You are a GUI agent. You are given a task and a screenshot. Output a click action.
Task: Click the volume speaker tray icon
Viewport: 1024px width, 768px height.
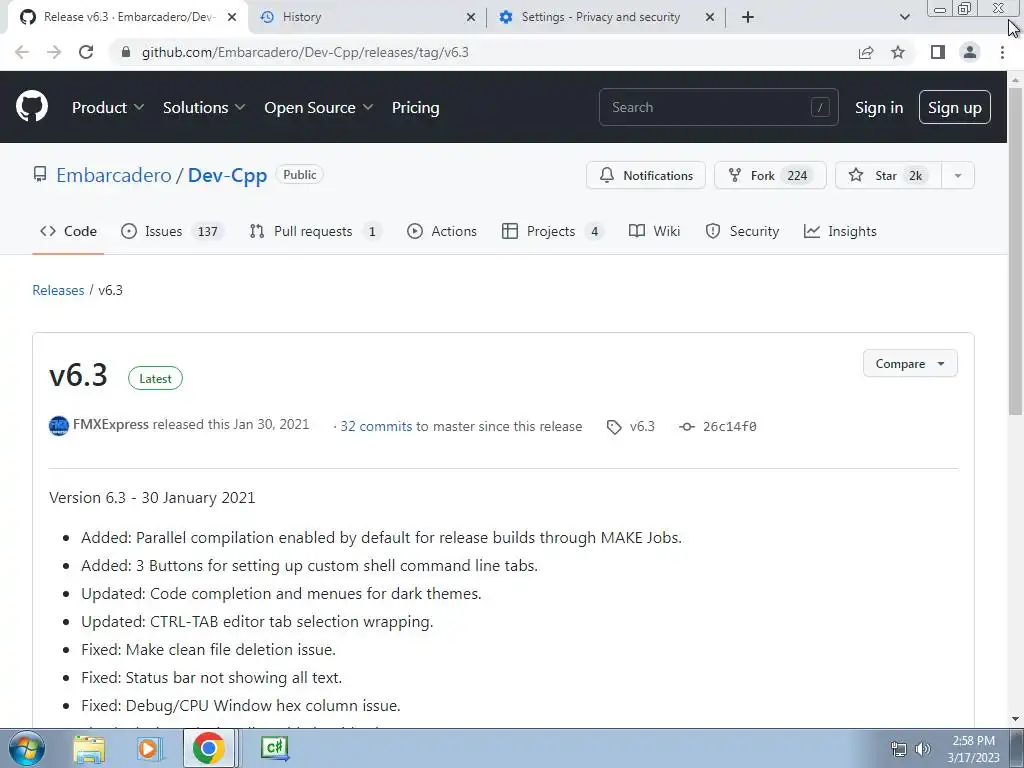click(x=922, y=749)
